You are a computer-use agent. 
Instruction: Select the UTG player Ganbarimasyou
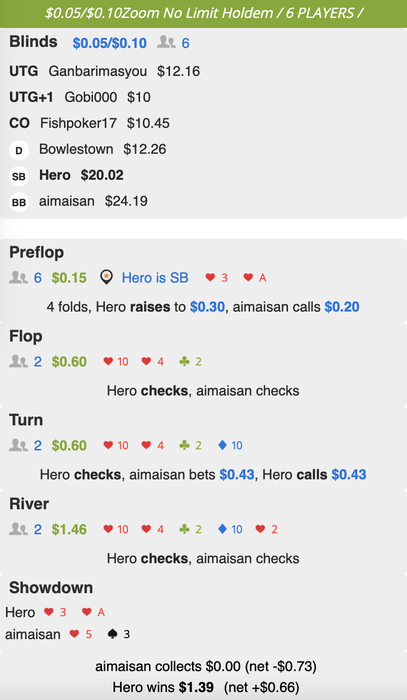[97, 71]
